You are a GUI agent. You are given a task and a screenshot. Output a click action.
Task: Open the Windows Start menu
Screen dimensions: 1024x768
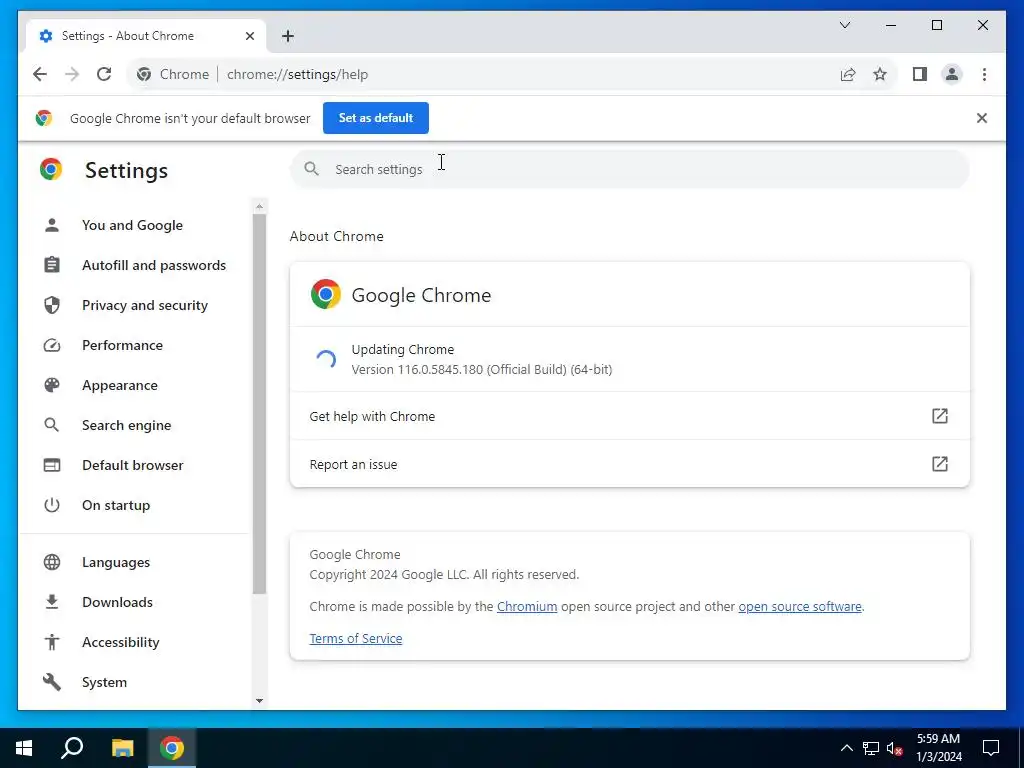pos(24,748)
